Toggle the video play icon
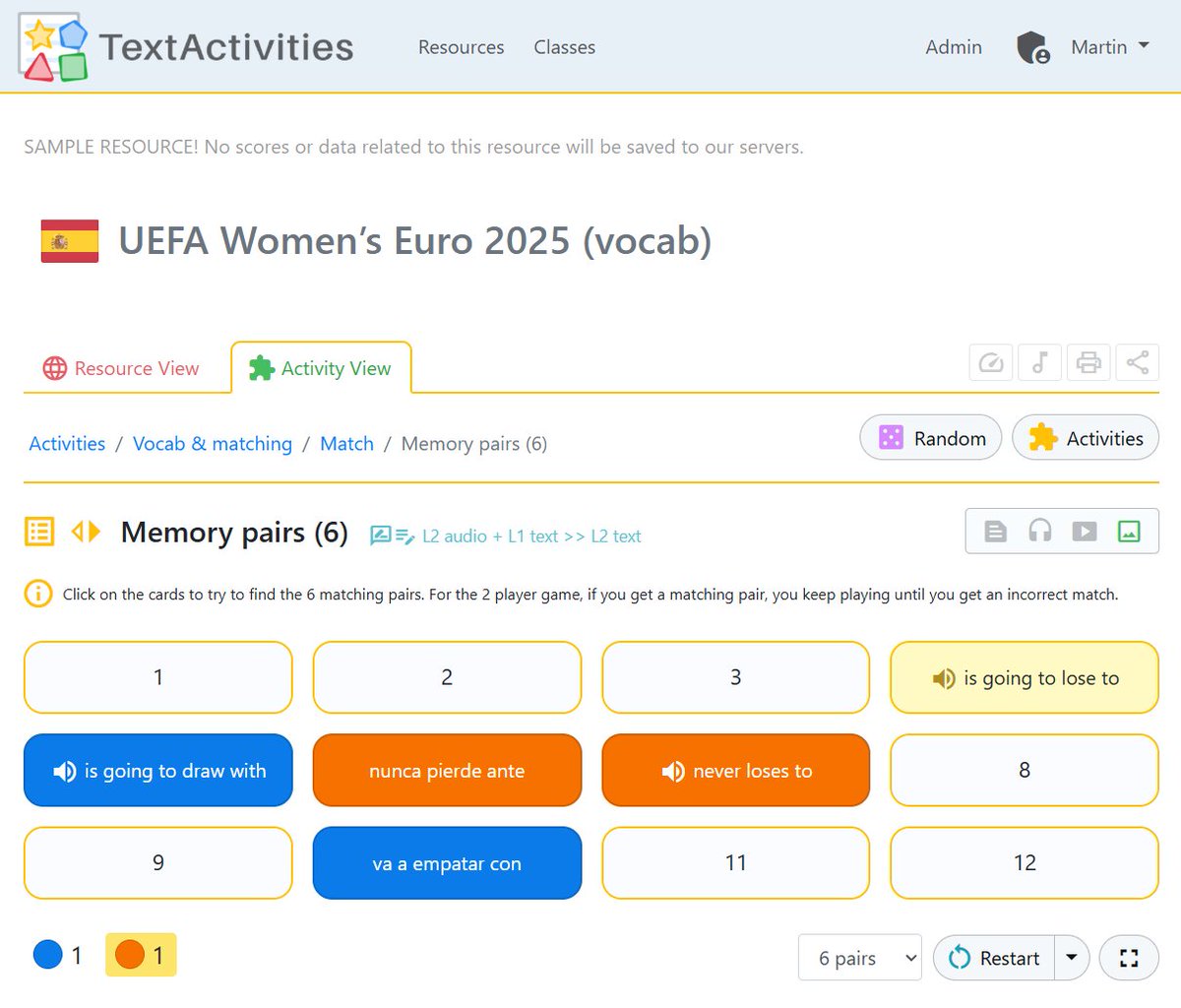This screenshot has height=1008, width=1181. (1085, 532)
